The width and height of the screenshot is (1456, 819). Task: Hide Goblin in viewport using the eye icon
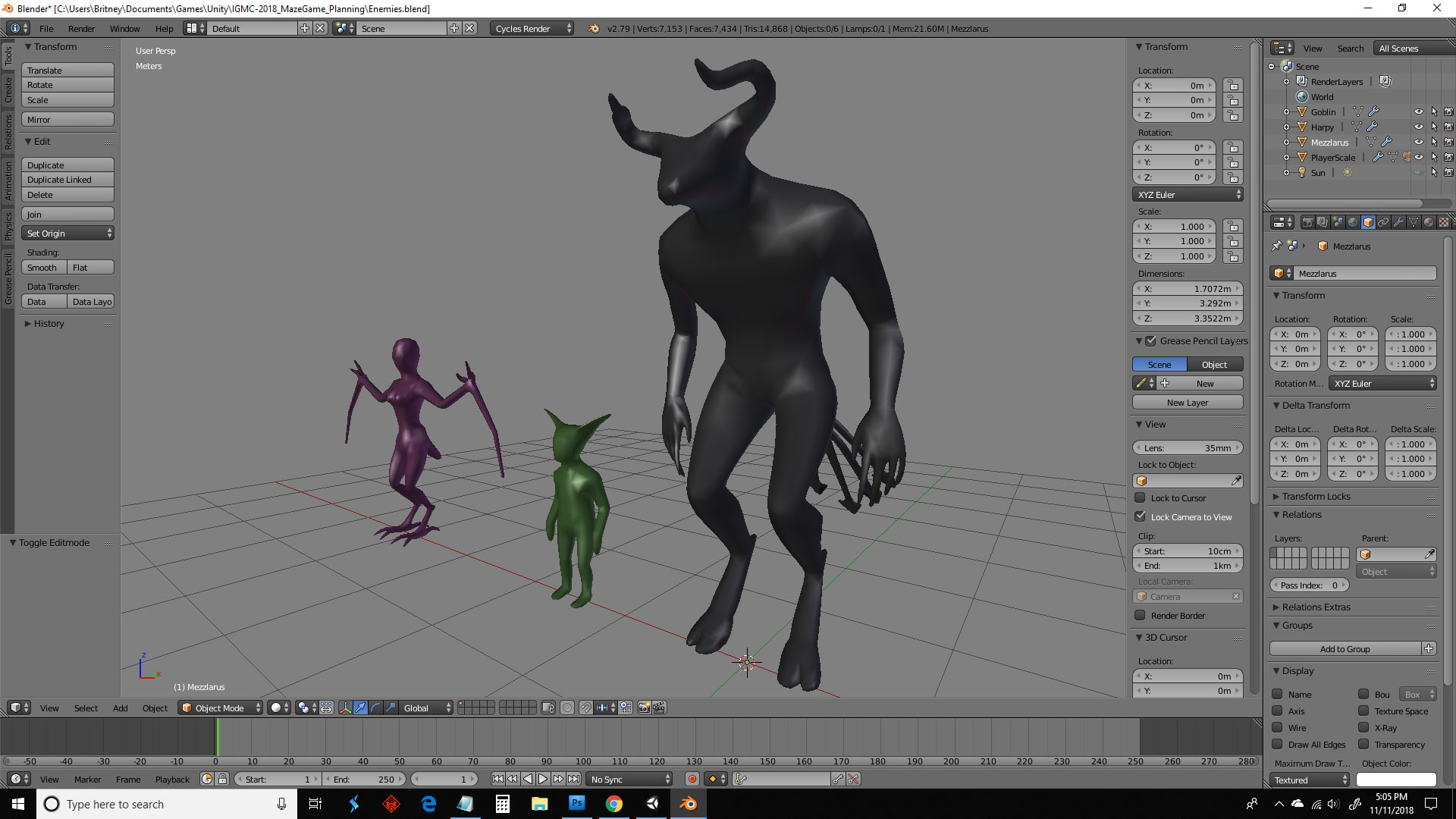click(x=1418, y=111)
